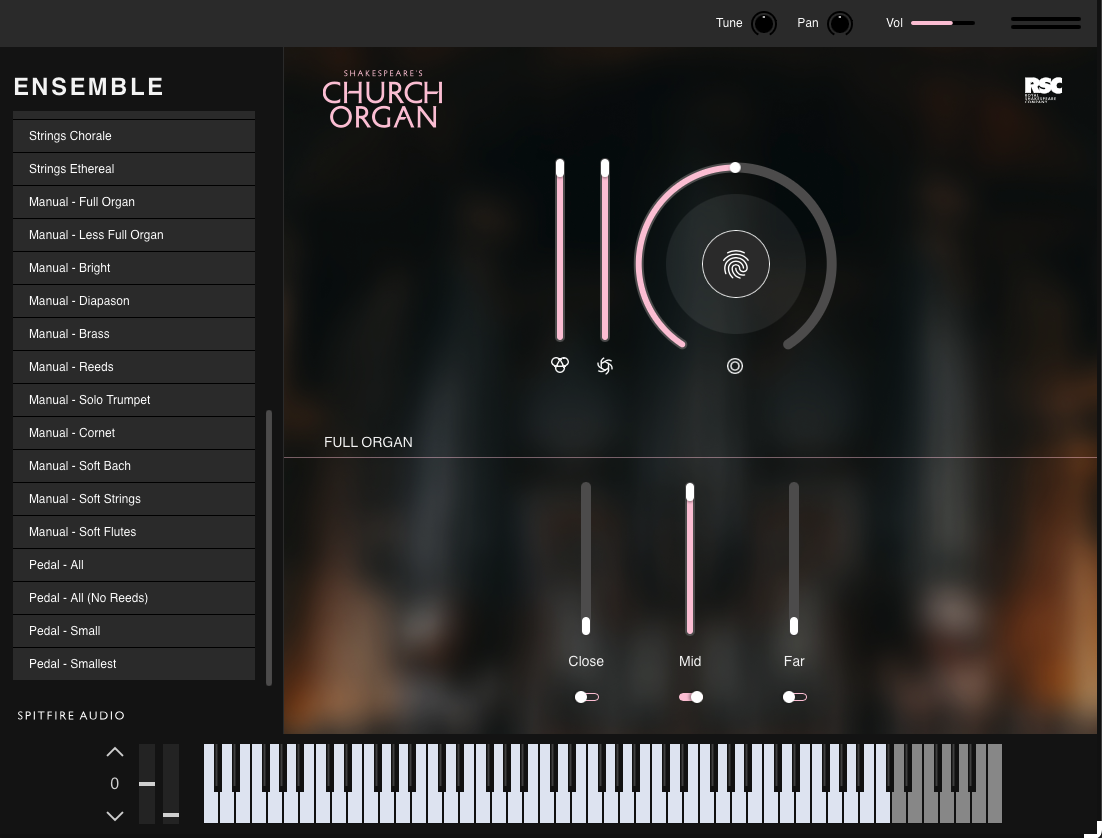Click the preset list scrollbar
Viewport: 1102px width, 838px height.
tap(268, 547)
